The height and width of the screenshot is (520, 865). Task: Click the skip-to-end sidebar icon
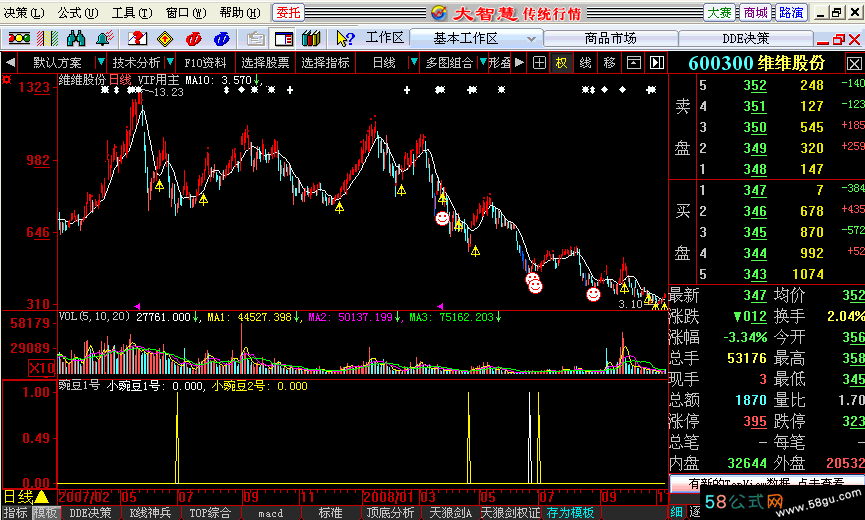click(656, 63)
